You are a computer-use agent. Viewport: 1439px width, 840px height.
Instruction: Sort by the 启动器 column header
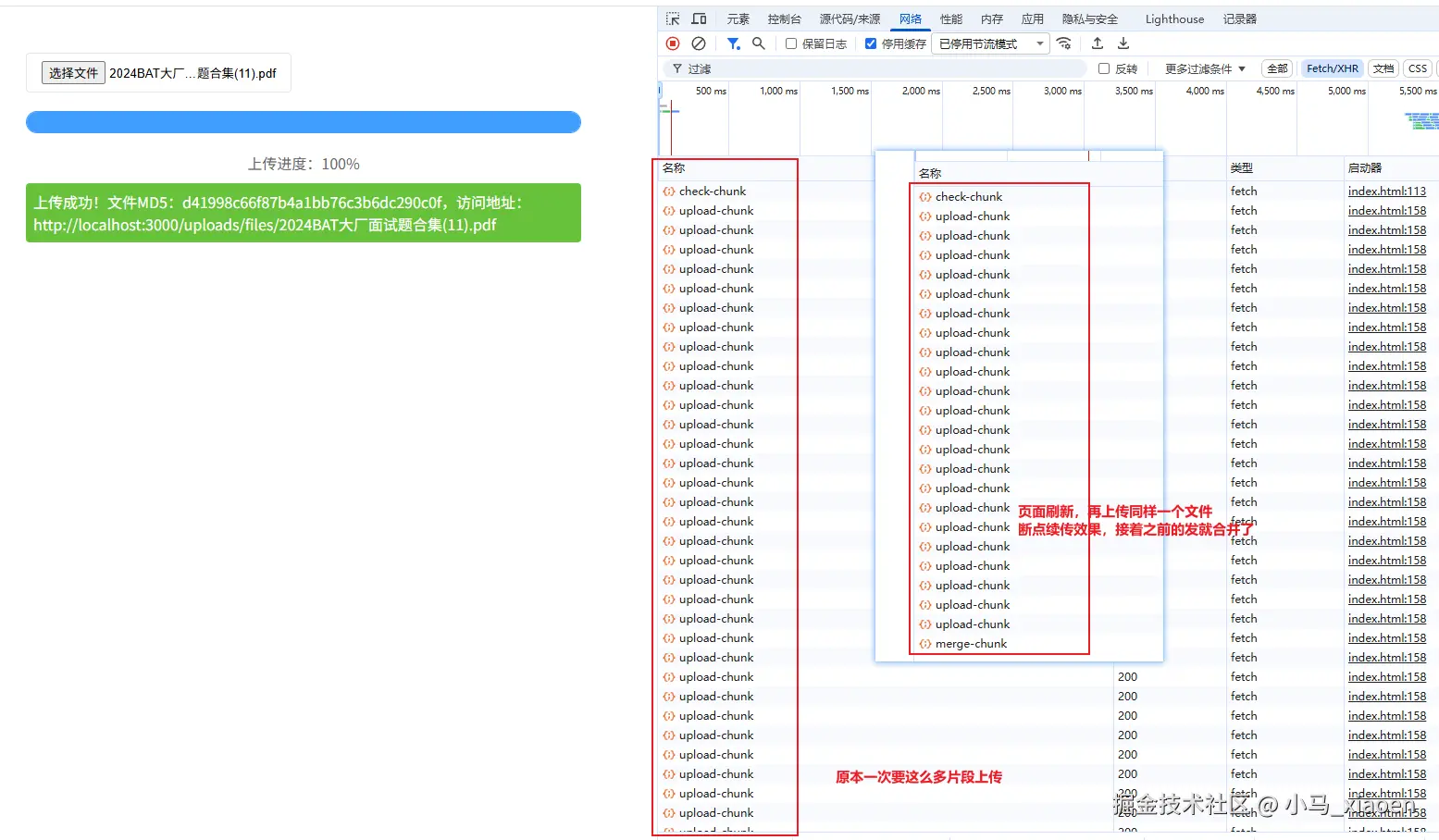point(1365,167)
